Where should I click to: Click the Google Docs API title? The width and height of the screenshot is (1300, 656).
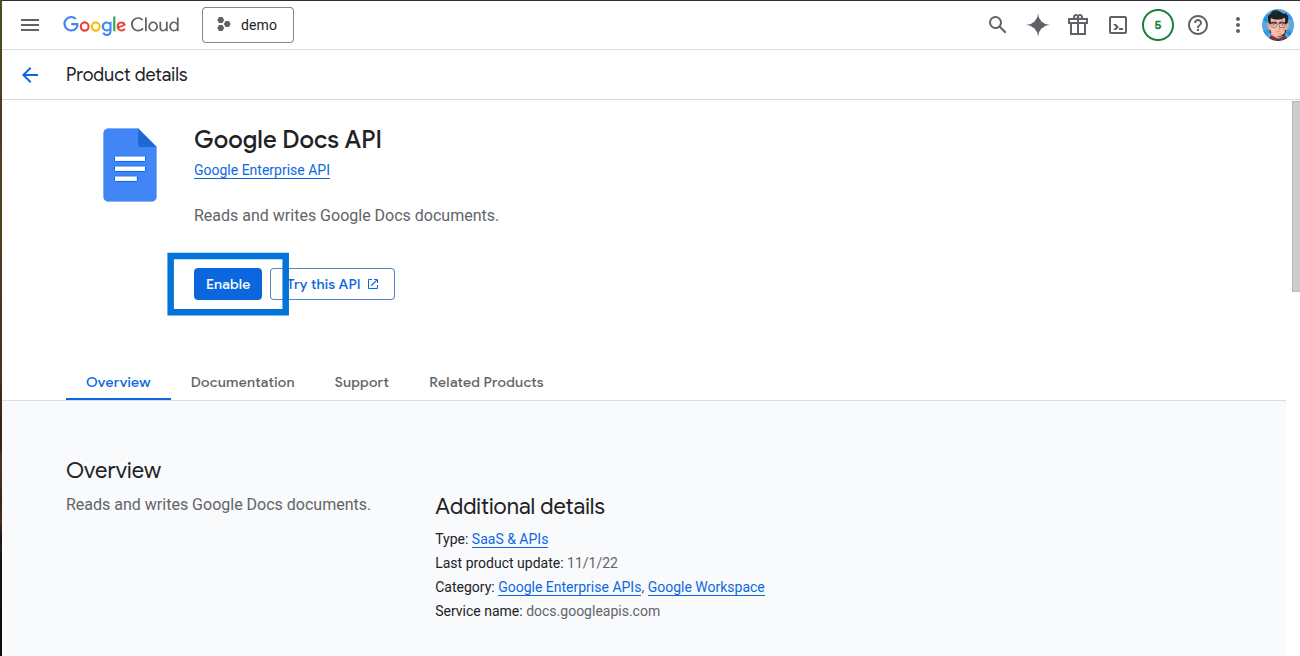tap(288, 139)
